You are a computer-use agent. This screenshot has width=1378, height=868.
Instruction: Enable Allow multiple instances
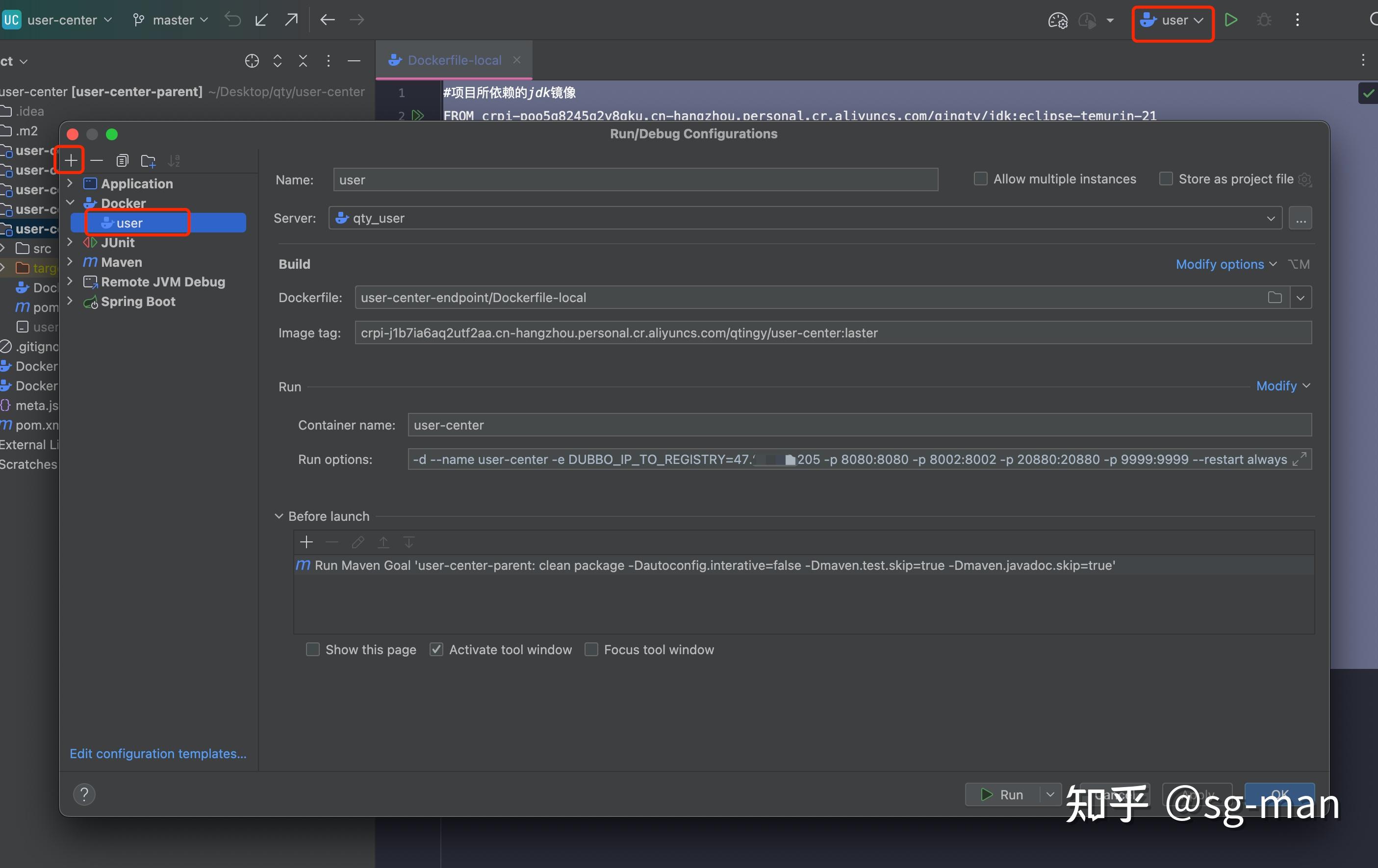[x=980, y=179]
